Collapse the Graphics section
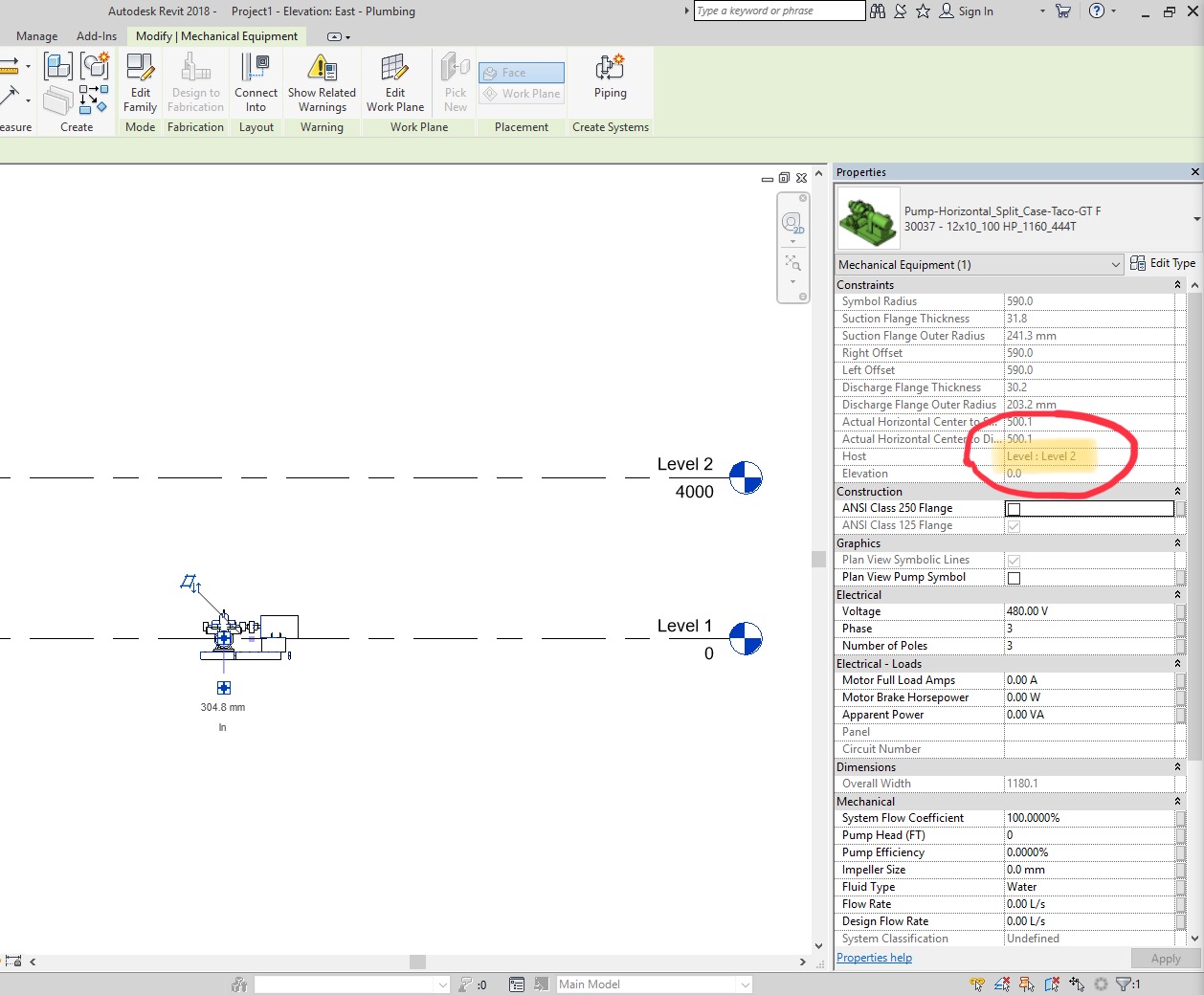 (x=1177, y=543)
